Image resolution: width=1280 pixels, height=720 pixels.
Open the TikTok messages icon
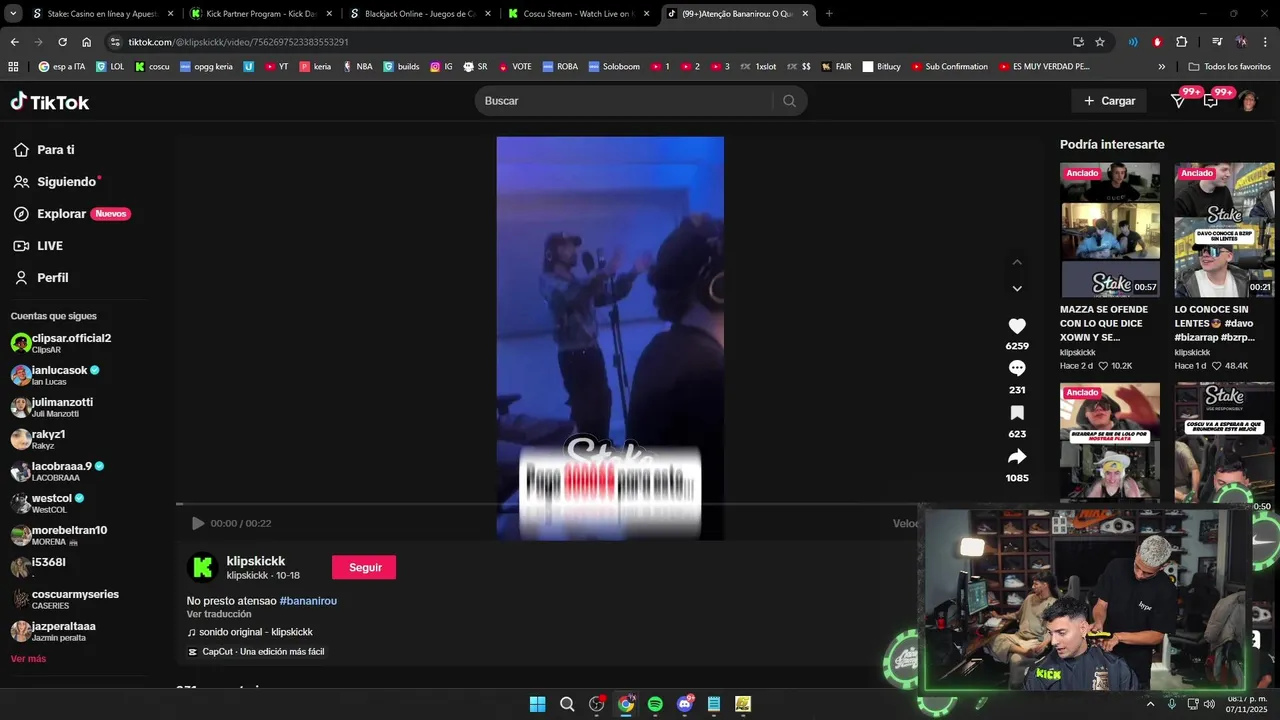coord(1179,101)
